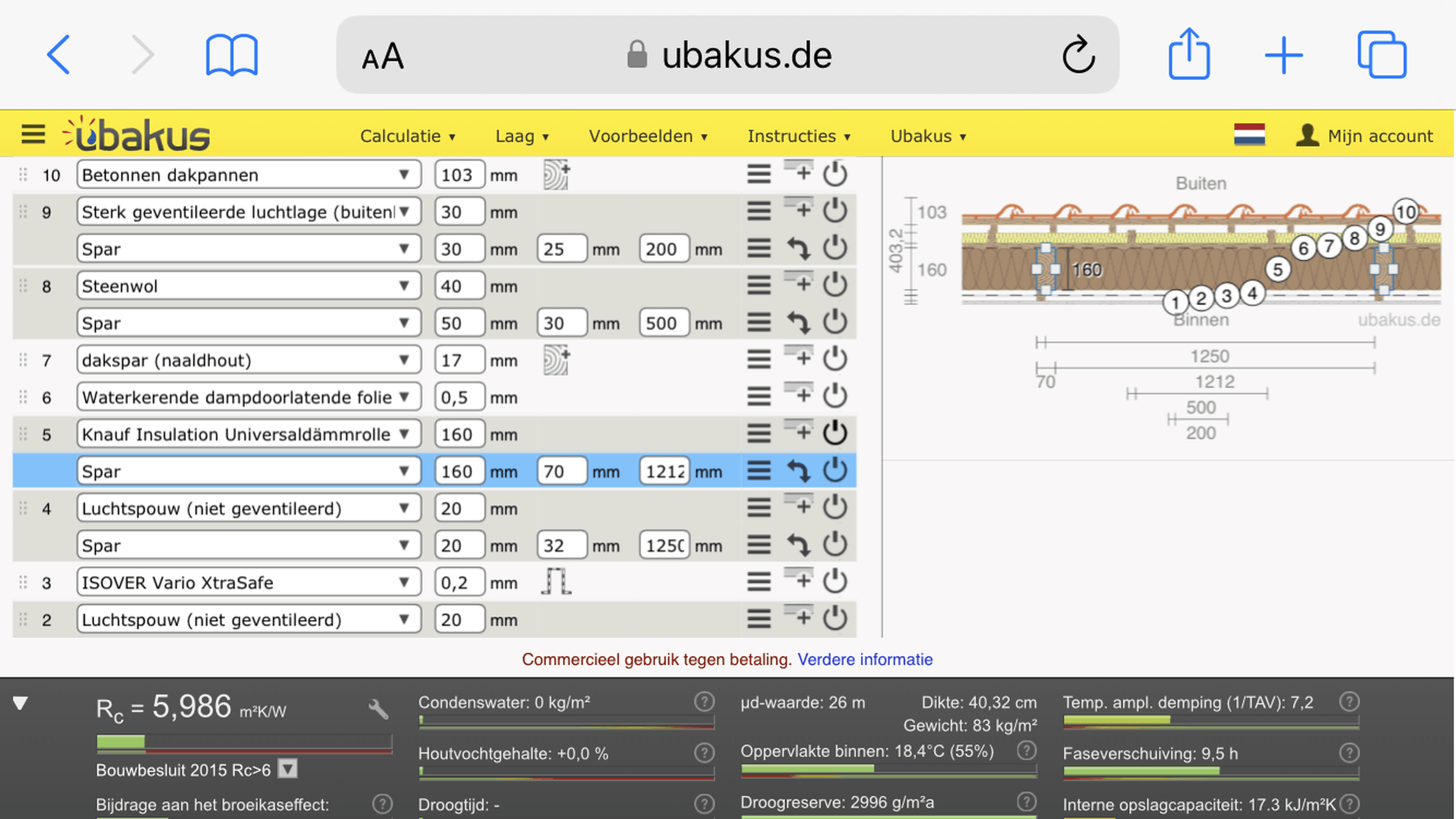Toggle power for ISOVER Vario XtraSafe
The width and height of the screenshot is (1456, 819).
point(835,581)
